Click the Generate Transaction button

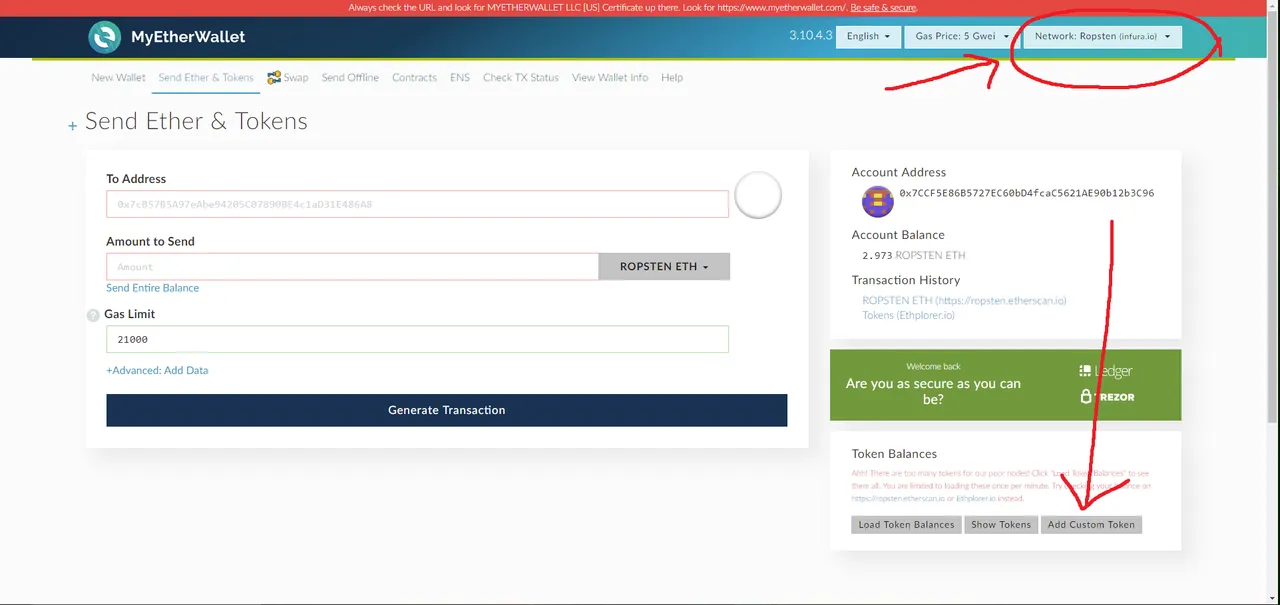447,410
